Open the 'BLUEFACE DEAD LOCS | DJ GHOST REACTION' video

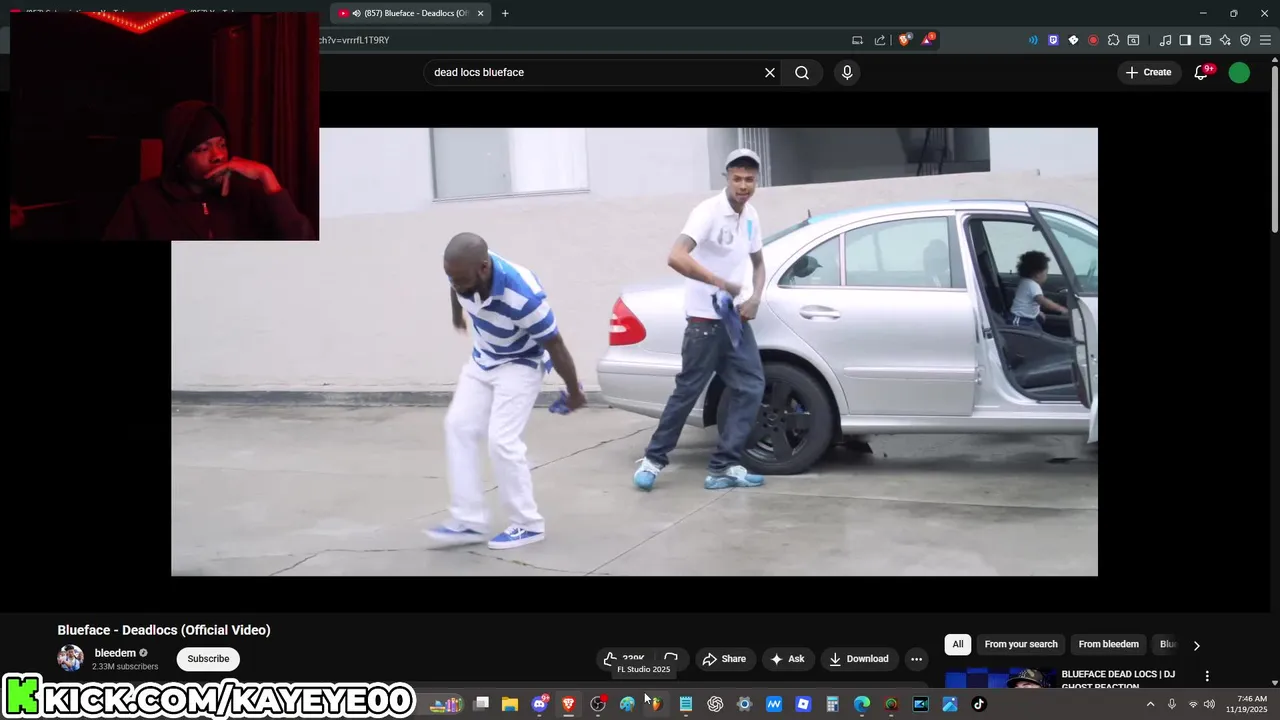click(1118, 679)
